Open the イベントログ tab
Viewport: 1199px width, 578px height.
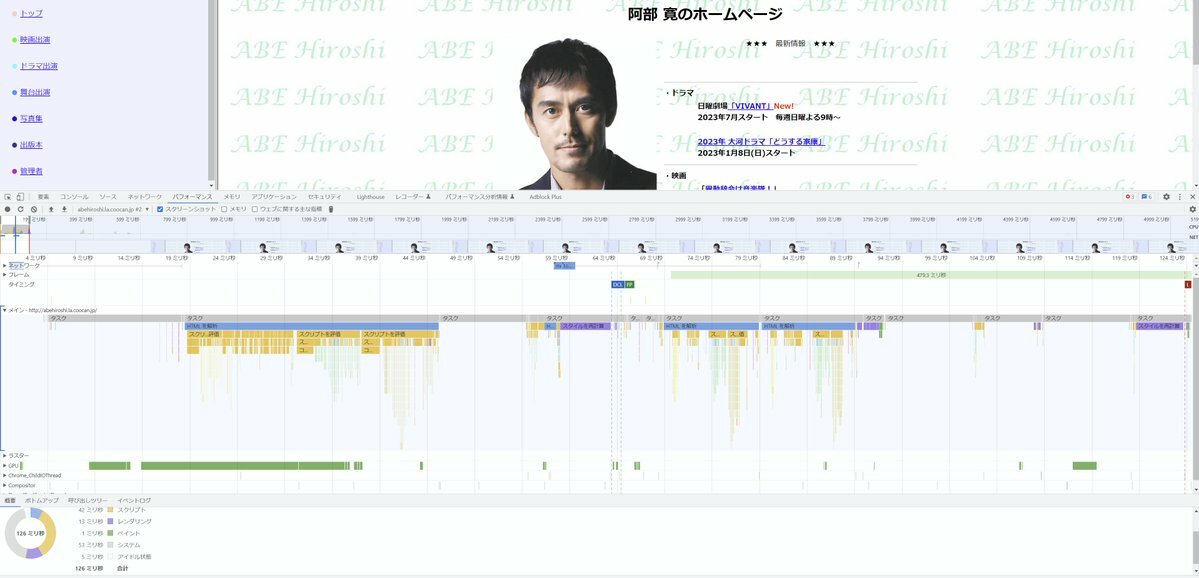(x=134, y=500)
